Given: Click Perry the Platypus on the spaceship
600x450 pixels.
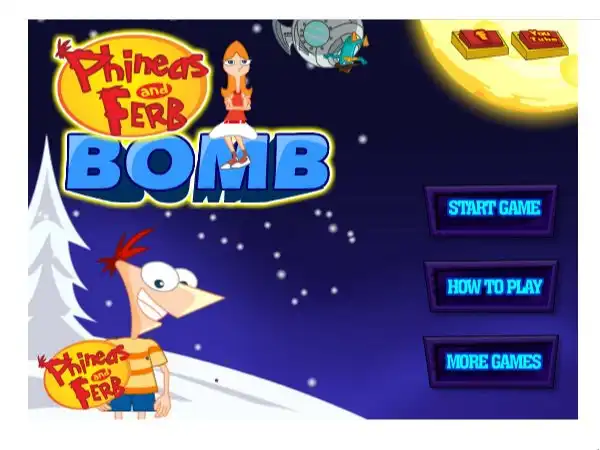Looking at the screenshot, I should 346,52.
